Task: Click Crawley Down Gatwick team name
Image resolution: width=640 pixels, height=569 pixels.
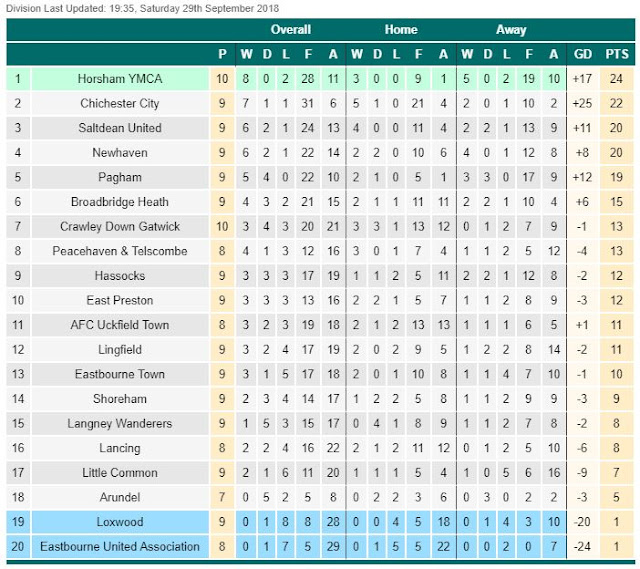Action: 120,226
